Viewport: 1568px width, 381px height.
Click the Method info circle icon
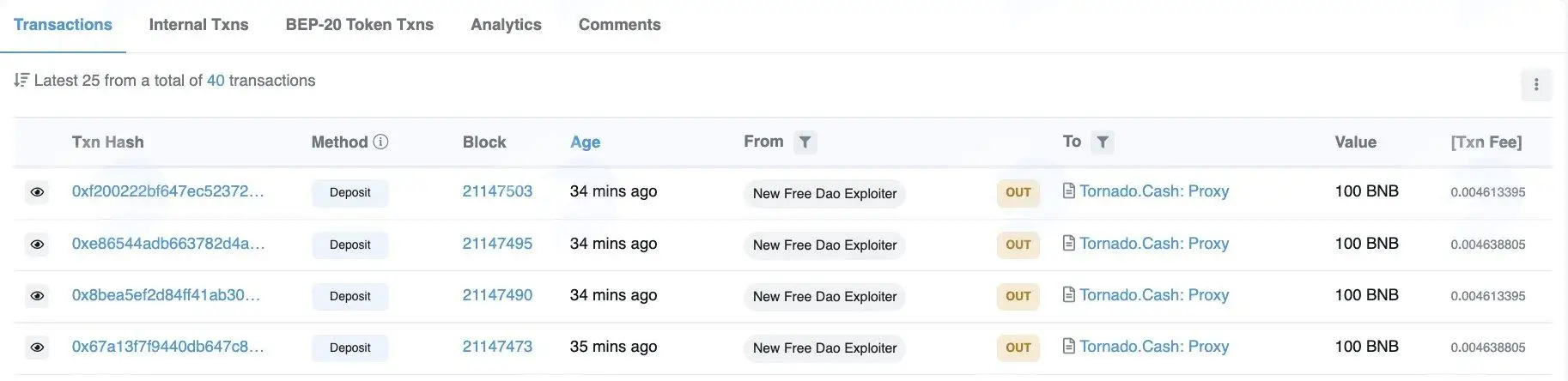pyautogui.click(x=380, y=142)
